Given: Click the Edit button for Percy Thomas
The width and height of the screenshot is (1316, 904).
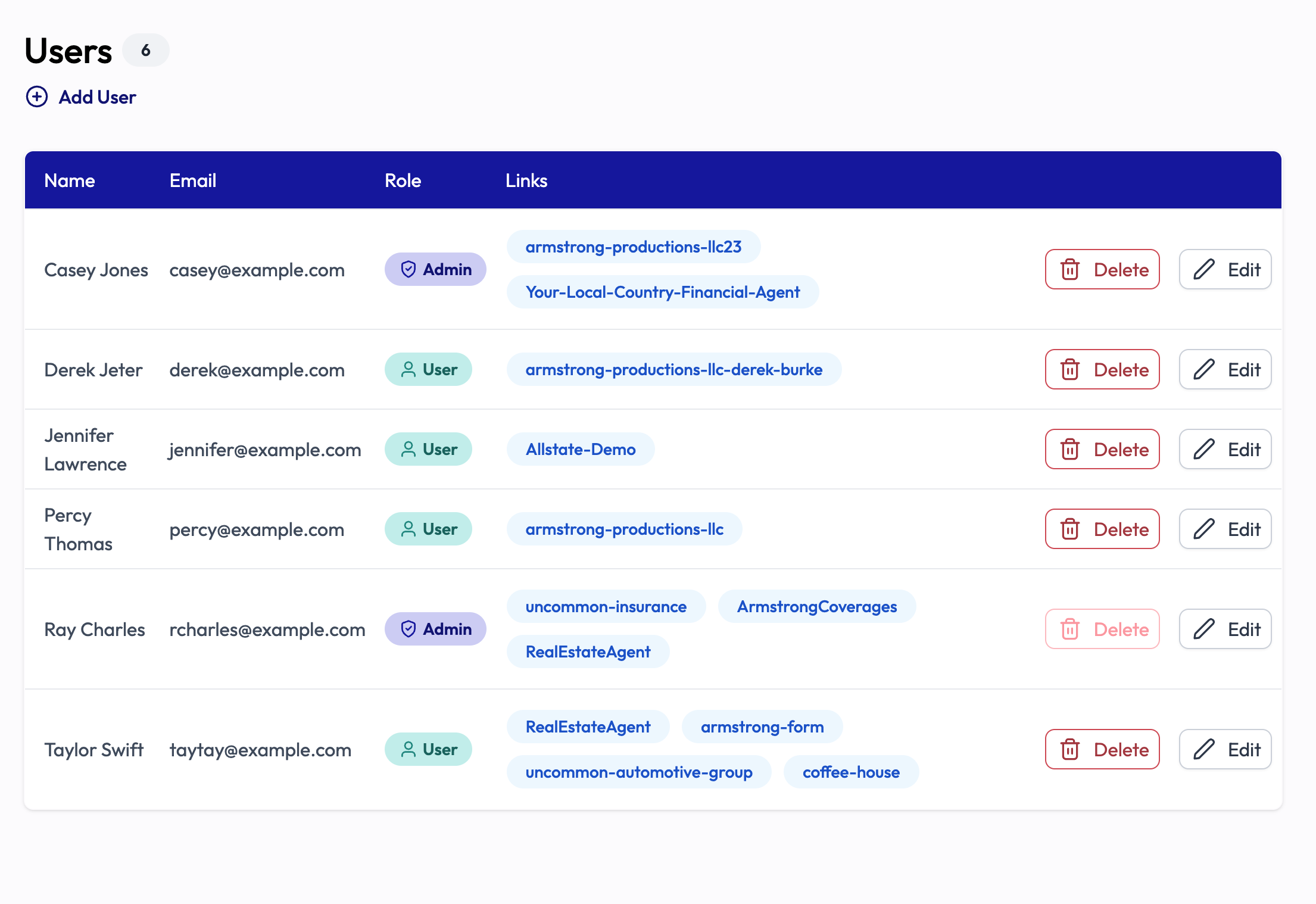Looking at the screenshot, I should [1225, 529].
